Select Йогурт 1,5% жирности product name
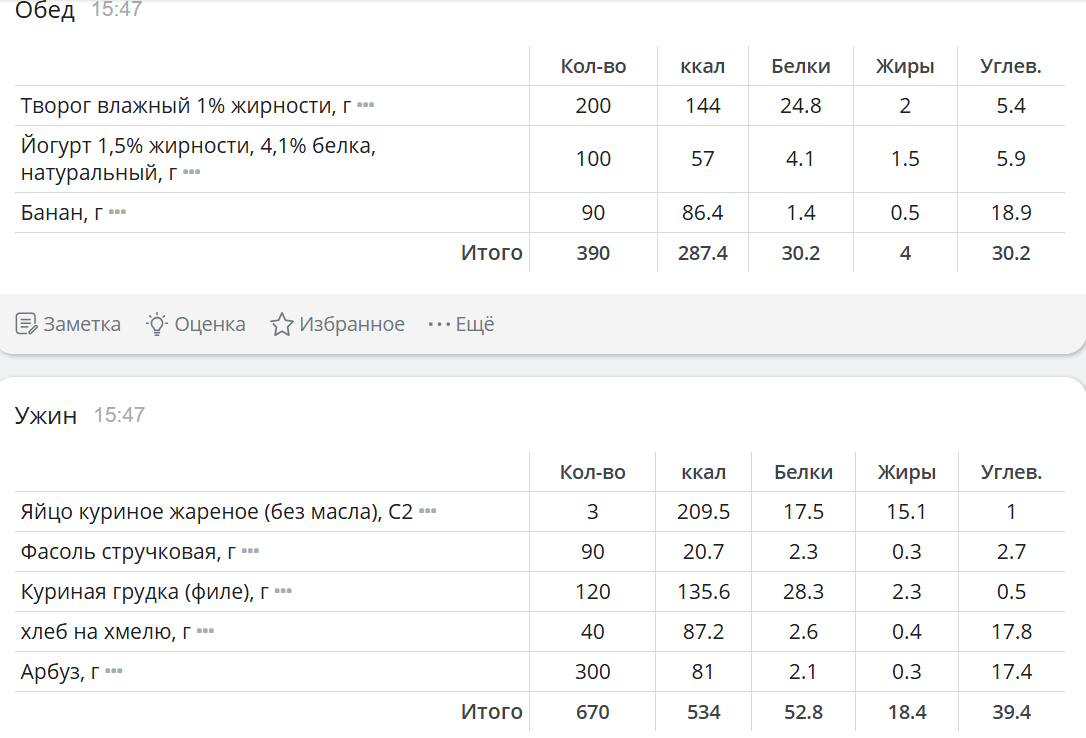 pos(198,159)
